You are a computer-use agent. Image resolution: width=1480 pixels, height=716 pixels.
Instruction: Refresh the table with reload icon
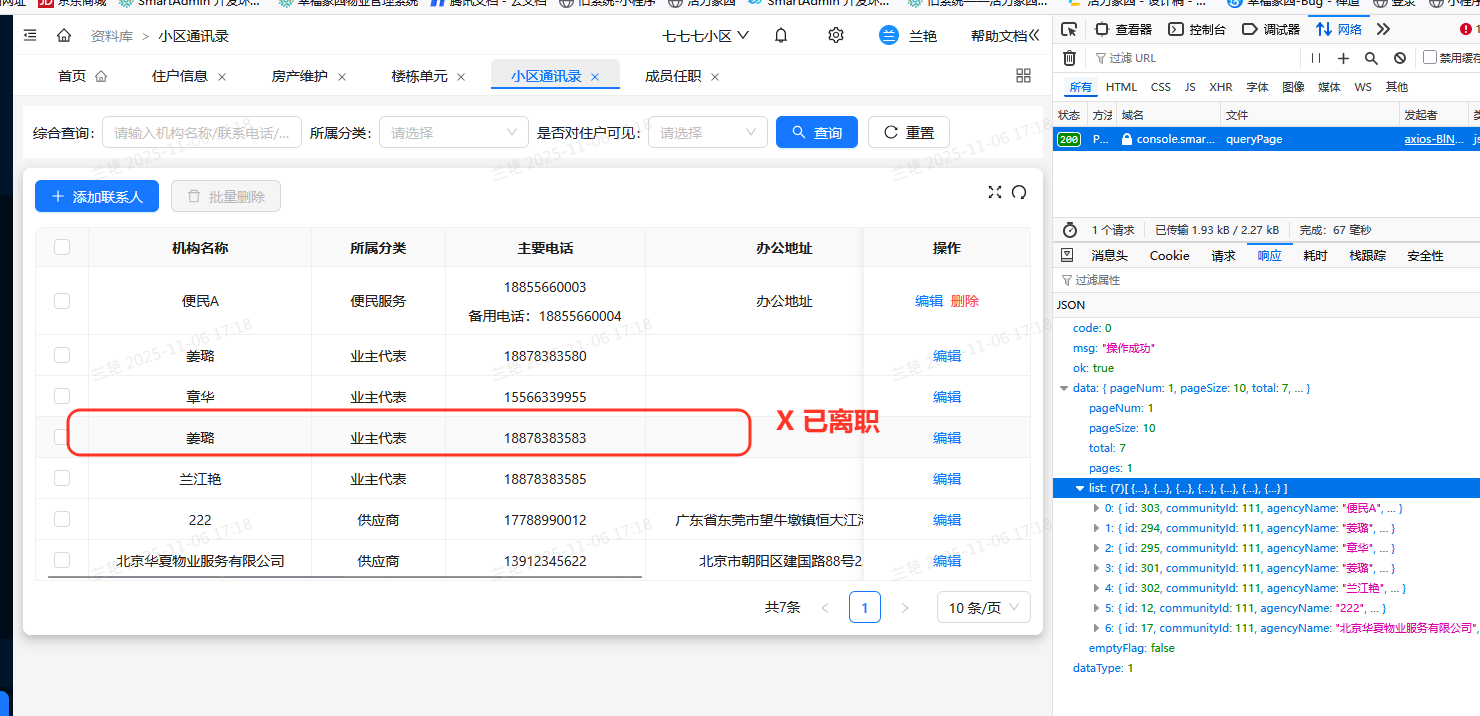click(x=1019, y=192)
